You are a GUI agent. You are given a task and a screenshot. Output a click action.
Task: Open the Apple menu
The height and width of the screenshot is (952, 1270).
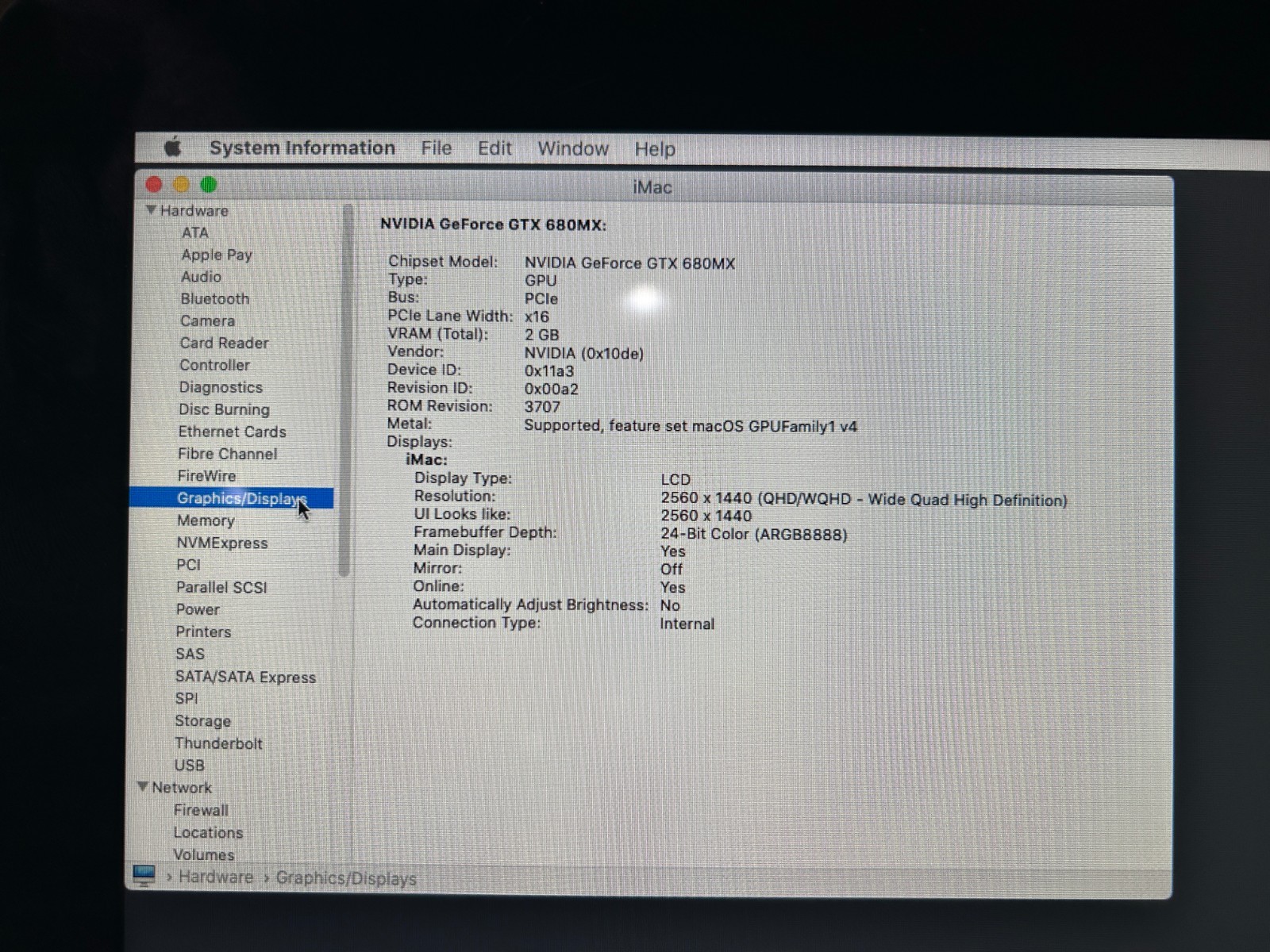(173, 148)
